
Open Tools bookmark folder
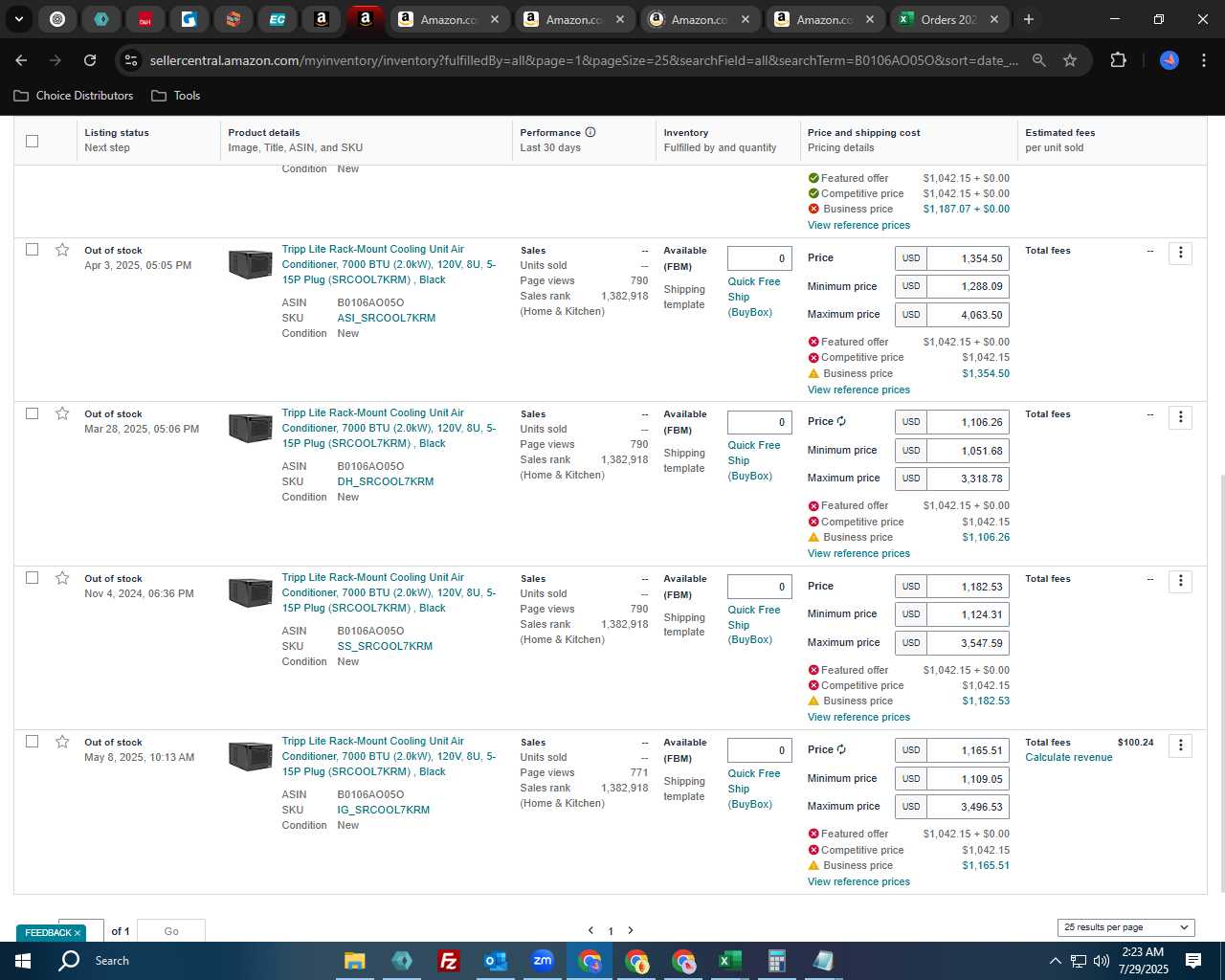[x=175, y=96]
